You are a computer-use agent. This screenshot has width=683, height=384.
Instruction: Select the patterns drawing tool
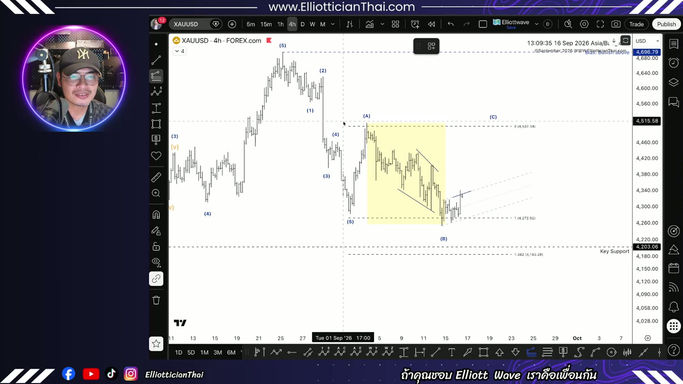[156, 91]
